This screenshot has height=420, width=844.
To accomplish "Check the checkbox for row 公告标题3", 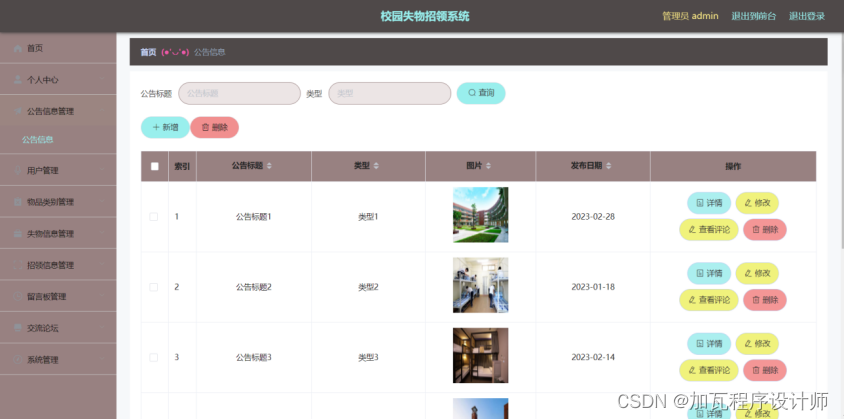I will click(153, 357).
